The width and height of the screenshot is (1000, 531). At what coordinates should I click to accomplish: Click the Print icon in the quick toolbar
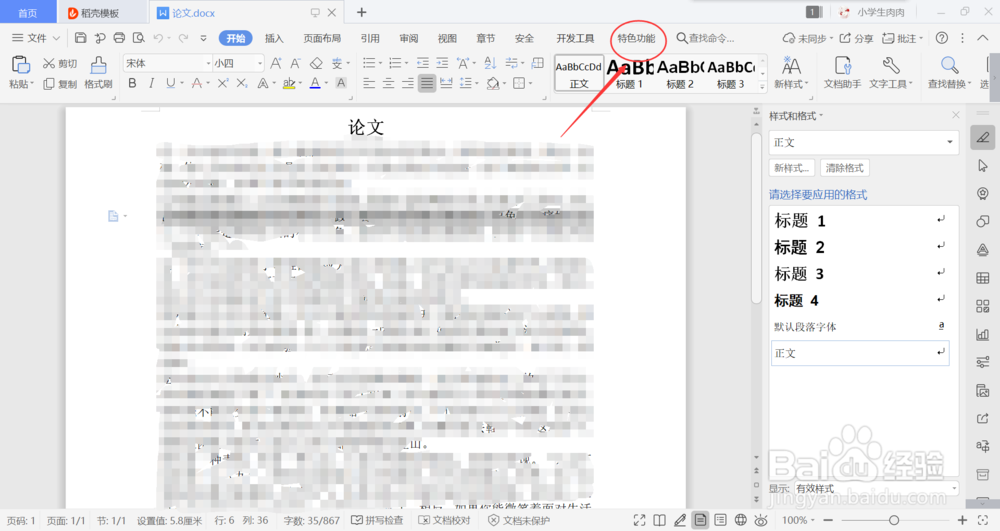(119, 38)
